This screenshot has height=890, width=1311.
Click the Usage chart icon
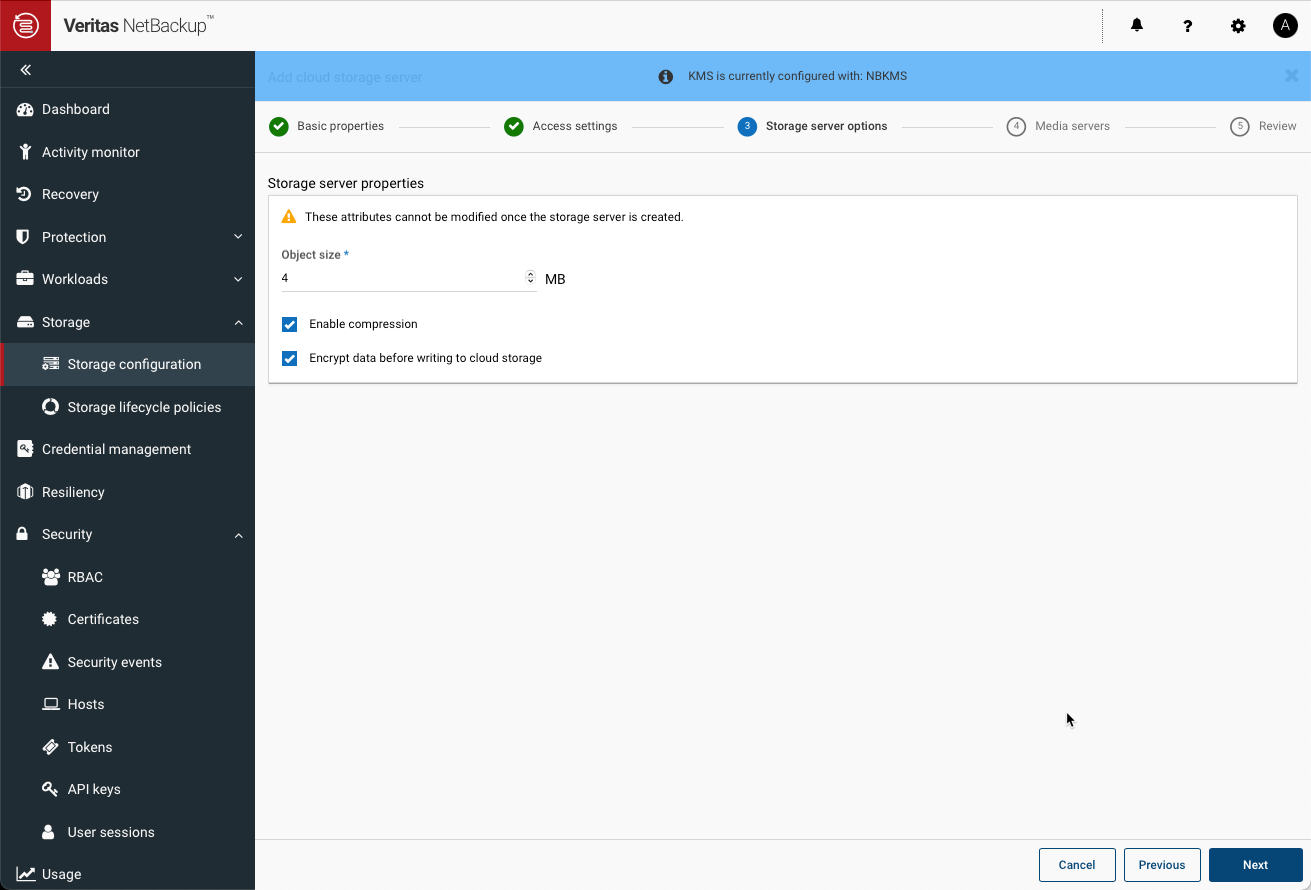click(25, 874)
